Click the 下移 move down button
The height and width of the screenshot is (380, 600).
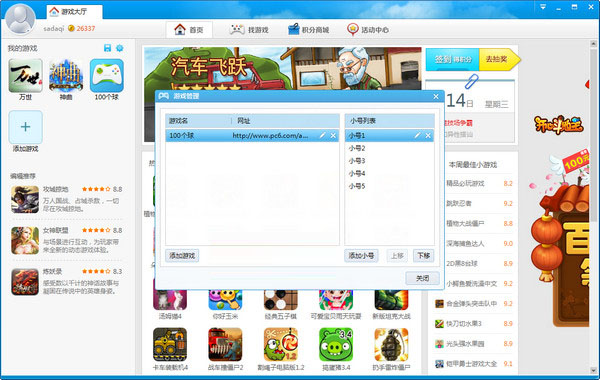click(424, 256)
